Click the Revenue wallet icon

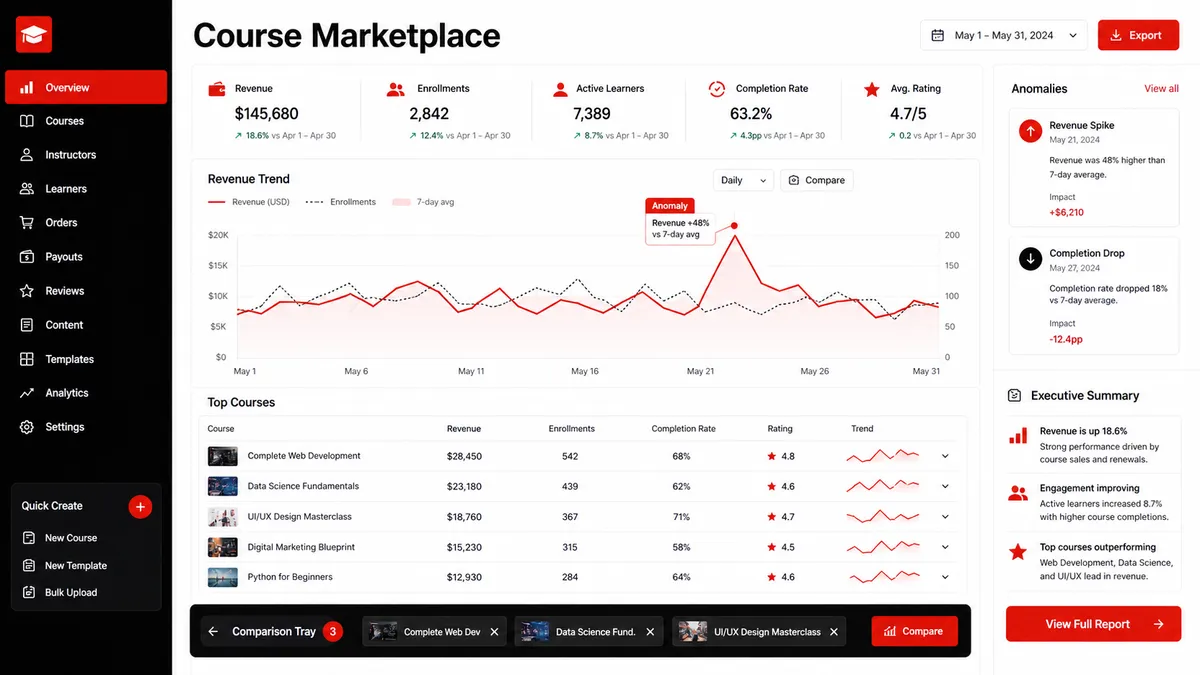click(x=216, y=89)
